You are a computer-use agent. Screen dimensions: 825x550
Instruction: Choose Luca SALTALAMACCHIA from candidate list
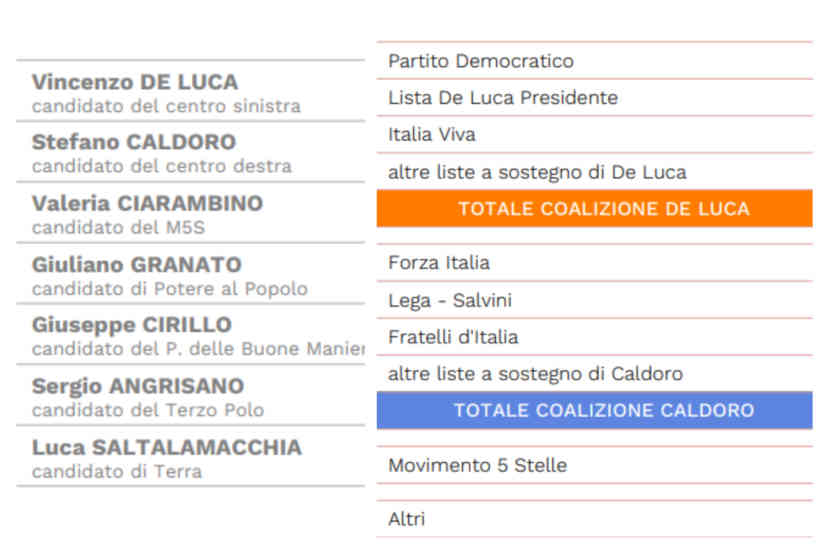point(190,456)
